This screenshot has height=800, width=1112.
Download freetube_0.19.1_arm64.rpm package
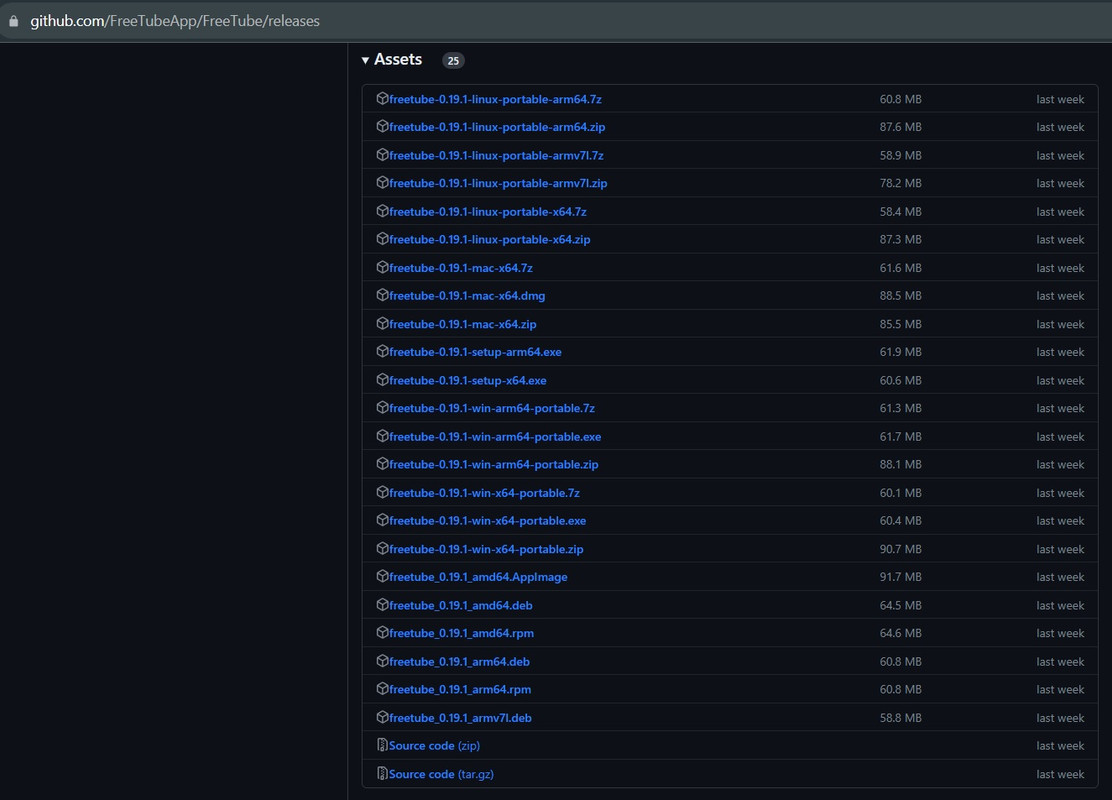tap(460, 689)
